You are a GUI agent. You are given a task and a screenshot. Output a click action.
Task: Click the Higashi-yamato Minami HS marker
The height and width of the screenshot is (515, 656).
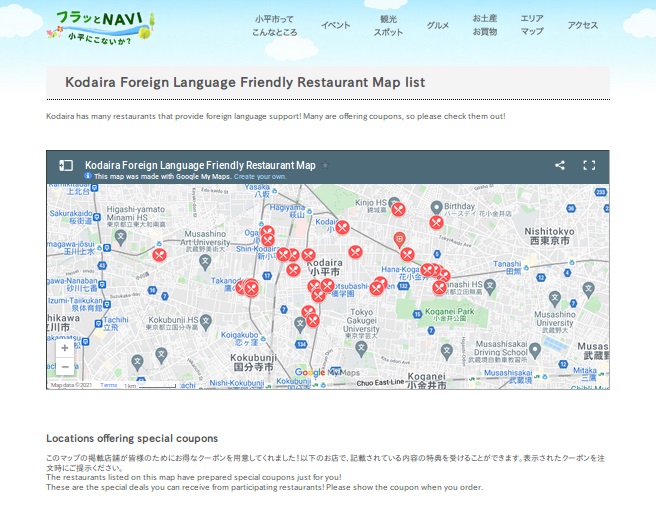121,237
